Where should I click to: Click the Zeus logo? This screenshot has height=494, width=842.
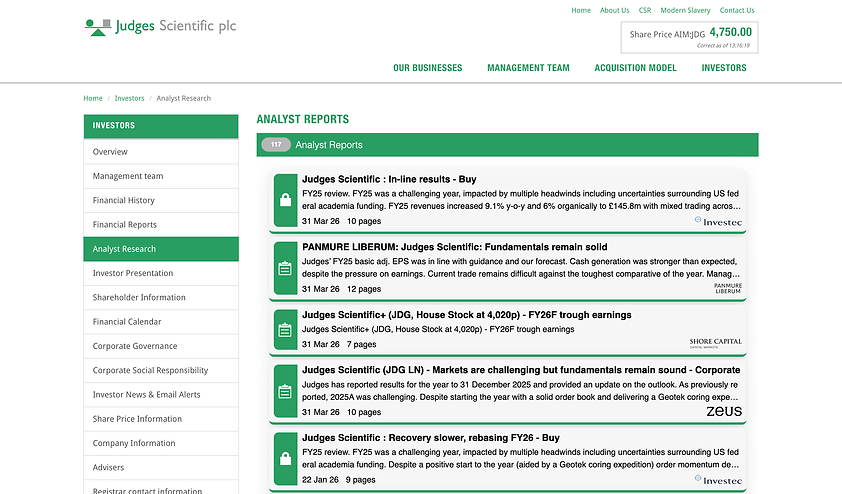click(724, 411)
